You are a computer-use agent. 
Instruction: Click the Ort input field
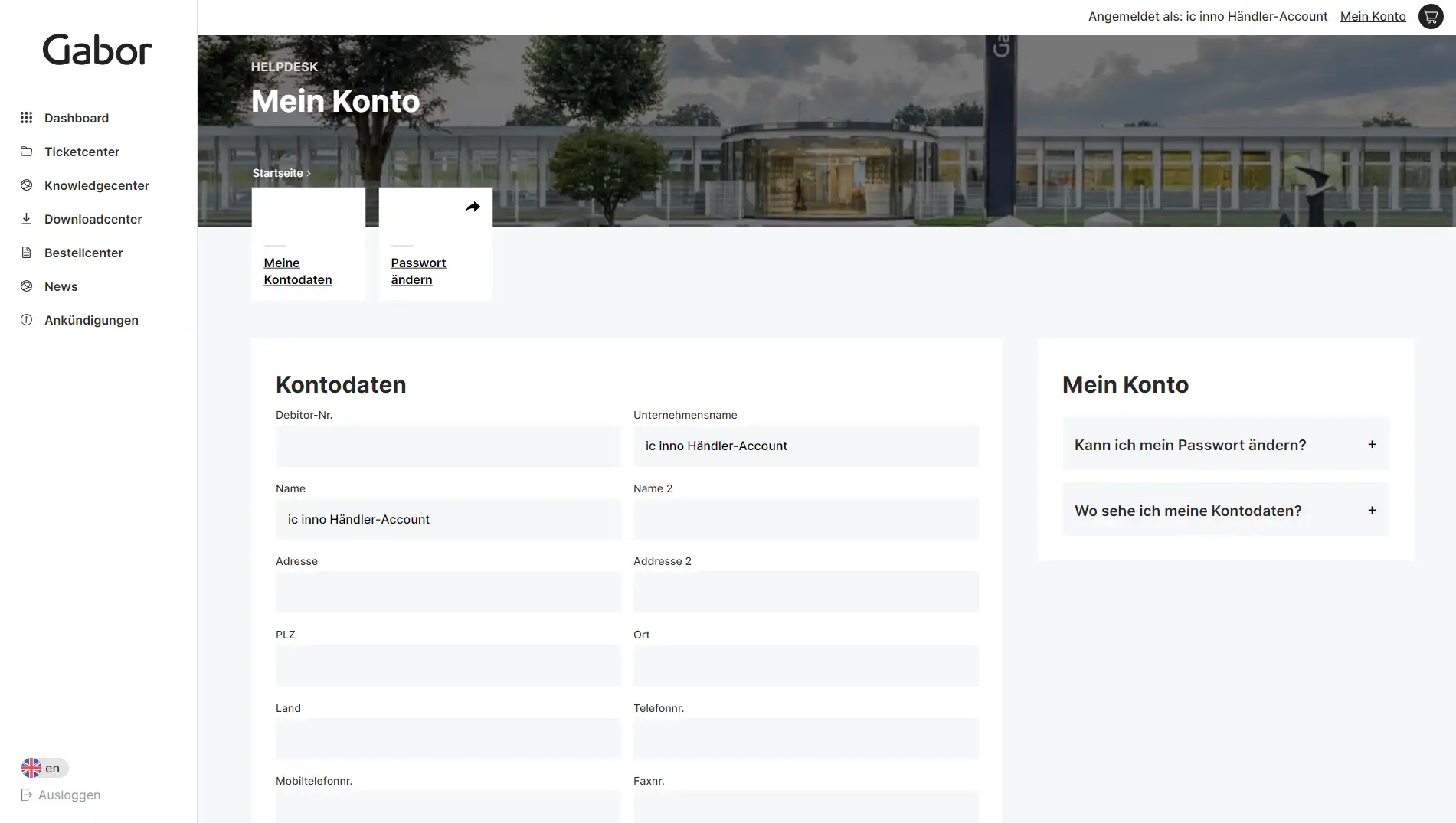[x=806, y=665]
